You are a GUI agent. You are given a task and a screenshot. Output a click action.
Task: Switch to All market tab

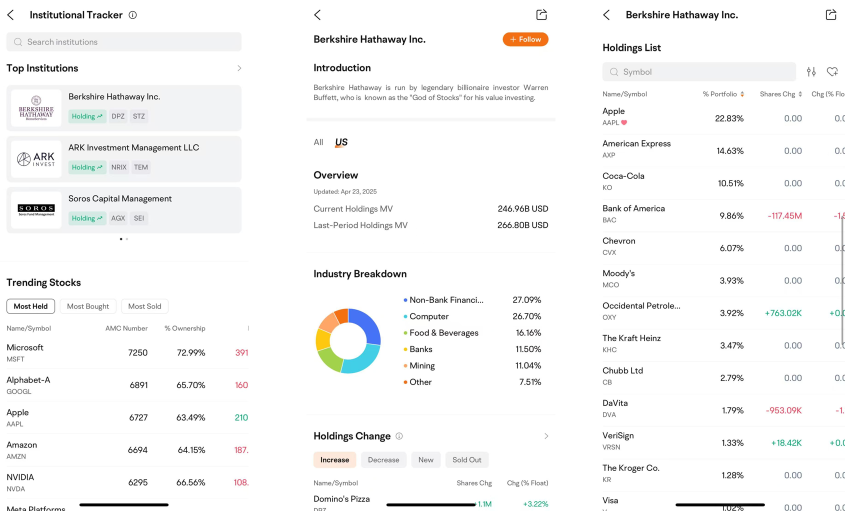[x=318, y=143]
